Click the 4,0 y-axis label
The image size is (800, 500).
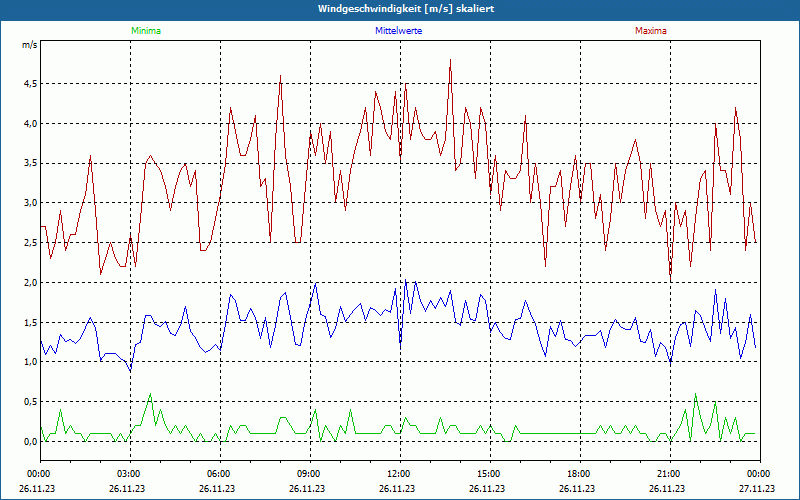coord(30,123)
